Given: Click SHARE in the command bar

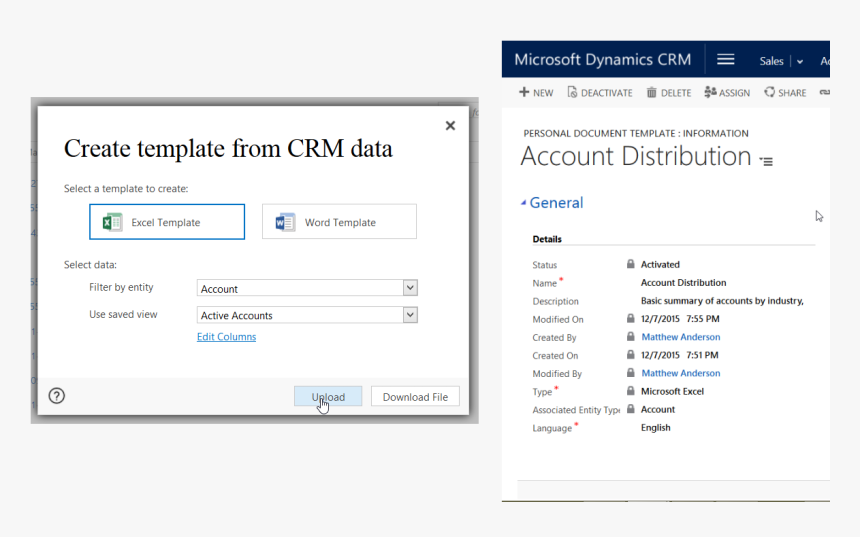Looking at the screenshot, I should click(785, 93).
